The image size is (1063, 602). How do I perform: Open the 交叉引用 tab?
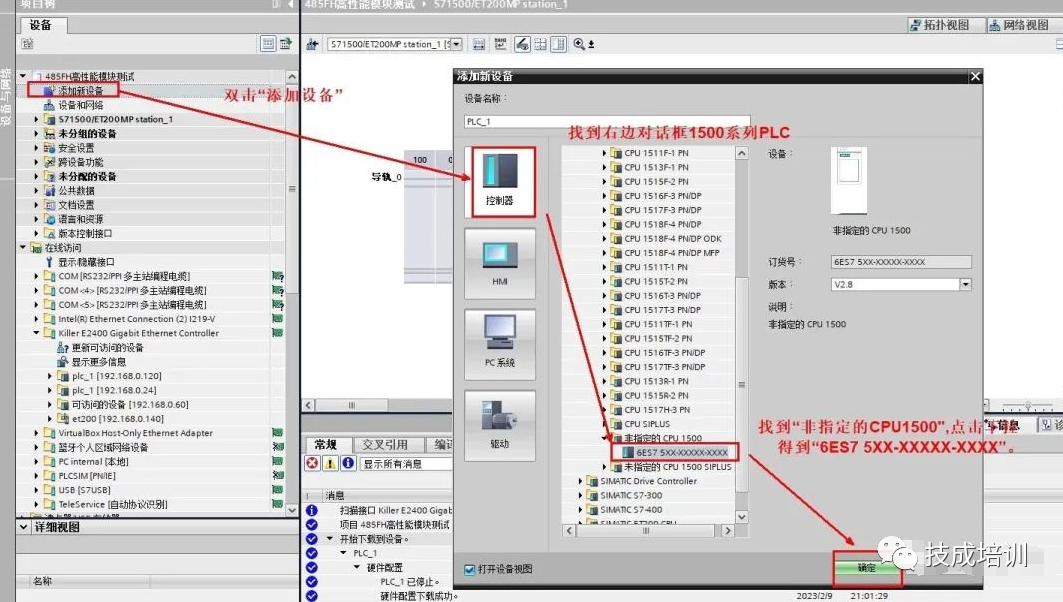pos(384,445)
